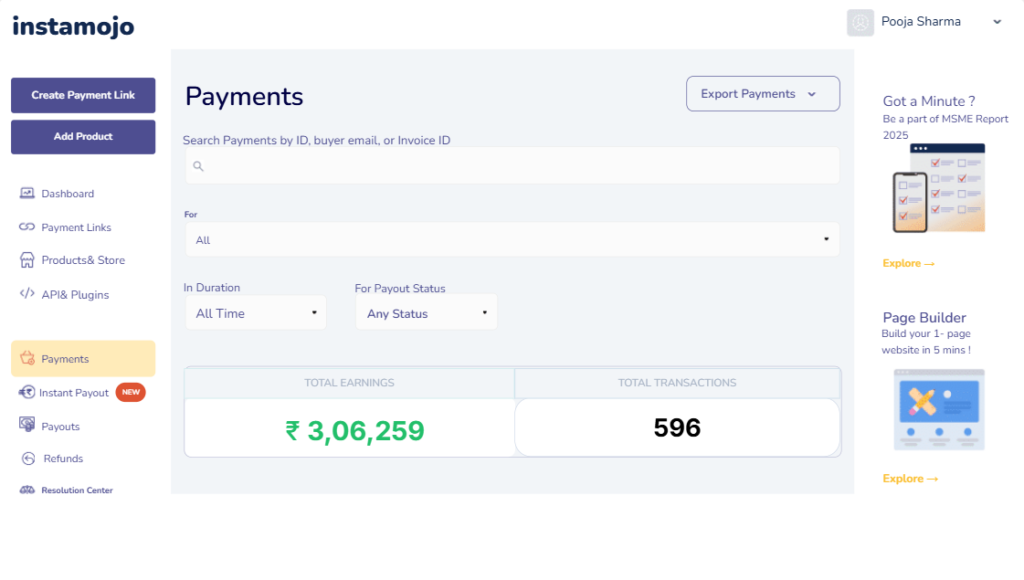Screen dimensions: 1024x580
Task: Expand the Export Payments dropdown
Action: tap(763, 93)
